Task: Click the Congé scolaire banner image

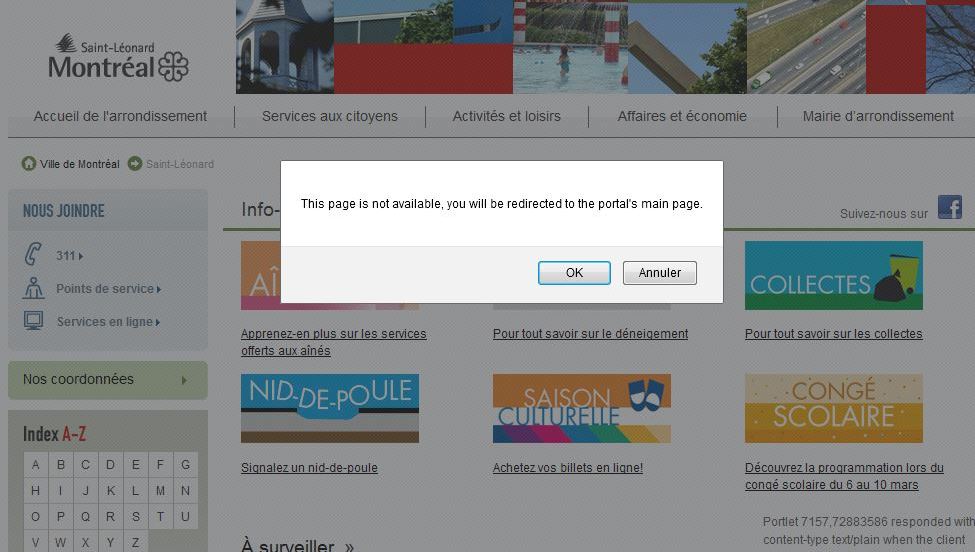Action: pos(833,408)
